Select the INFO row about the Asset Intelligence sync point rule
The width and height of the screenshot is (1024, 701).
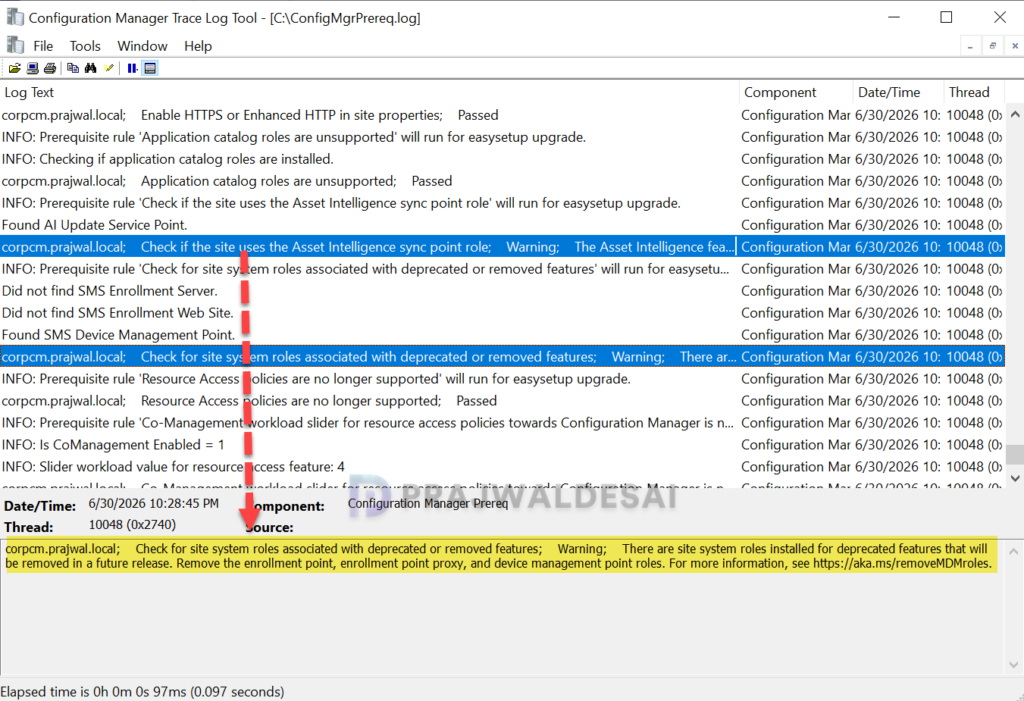[502, 203]
